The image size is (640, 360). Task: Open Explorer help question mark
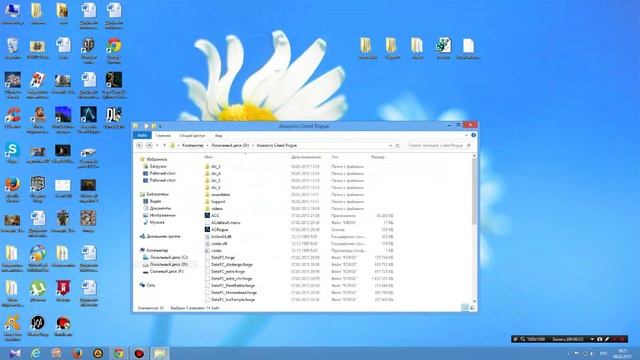click(x=473, y=135)
